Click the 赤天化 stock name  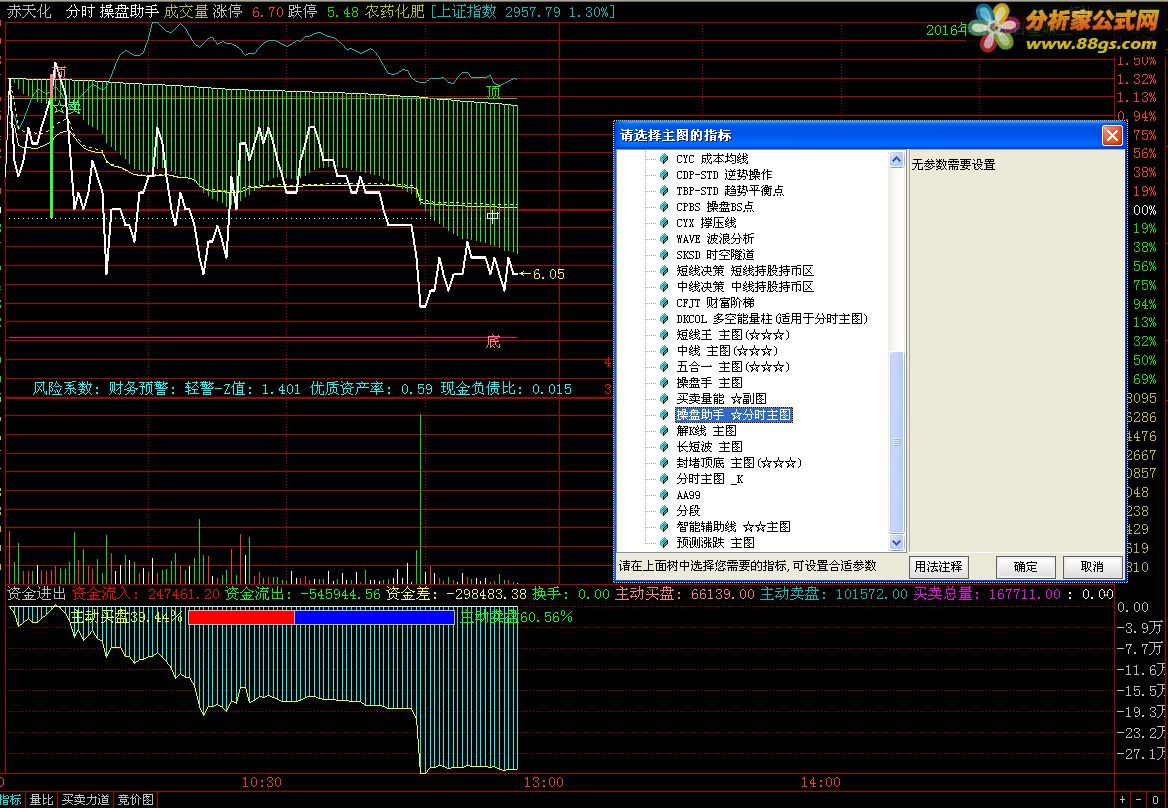[29, 12]
